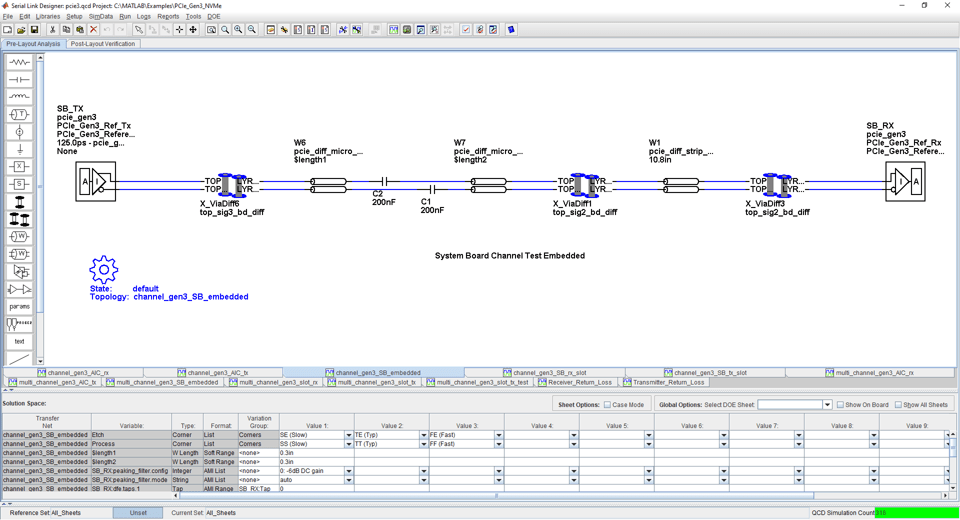This screenshot has width=960, height=520.
Task: Open the TT (Typ) Process dropdown
Action: click(x=423, y=444)
